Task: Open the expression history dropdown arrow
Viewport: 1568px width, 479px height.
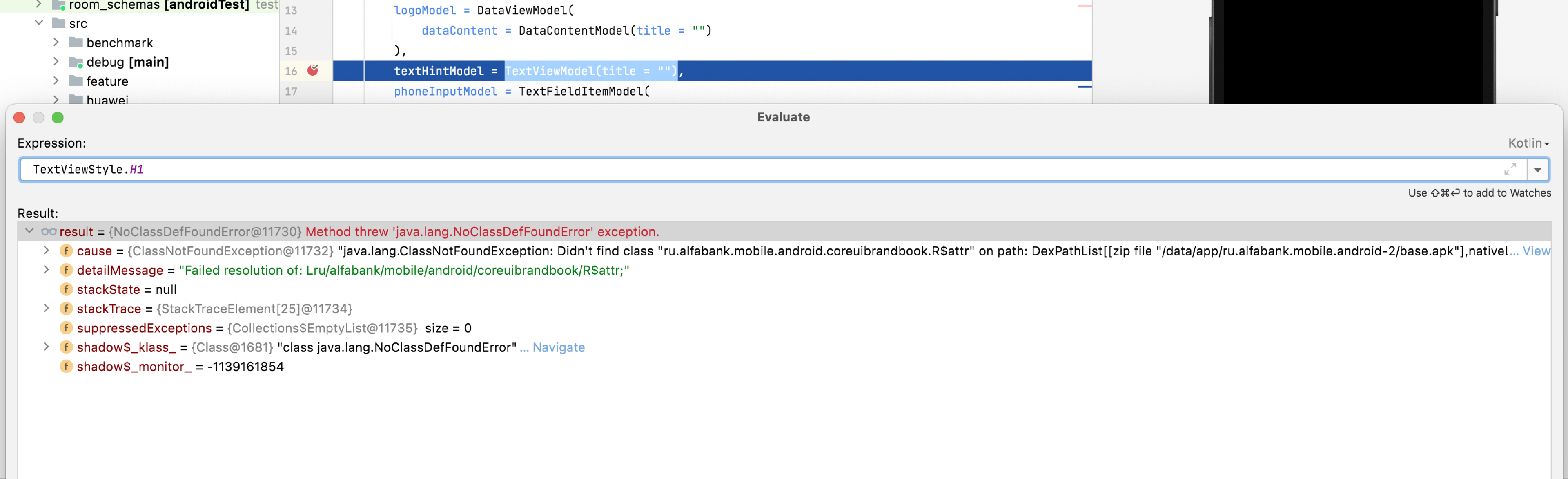Action: click(x=1537, y=170)
